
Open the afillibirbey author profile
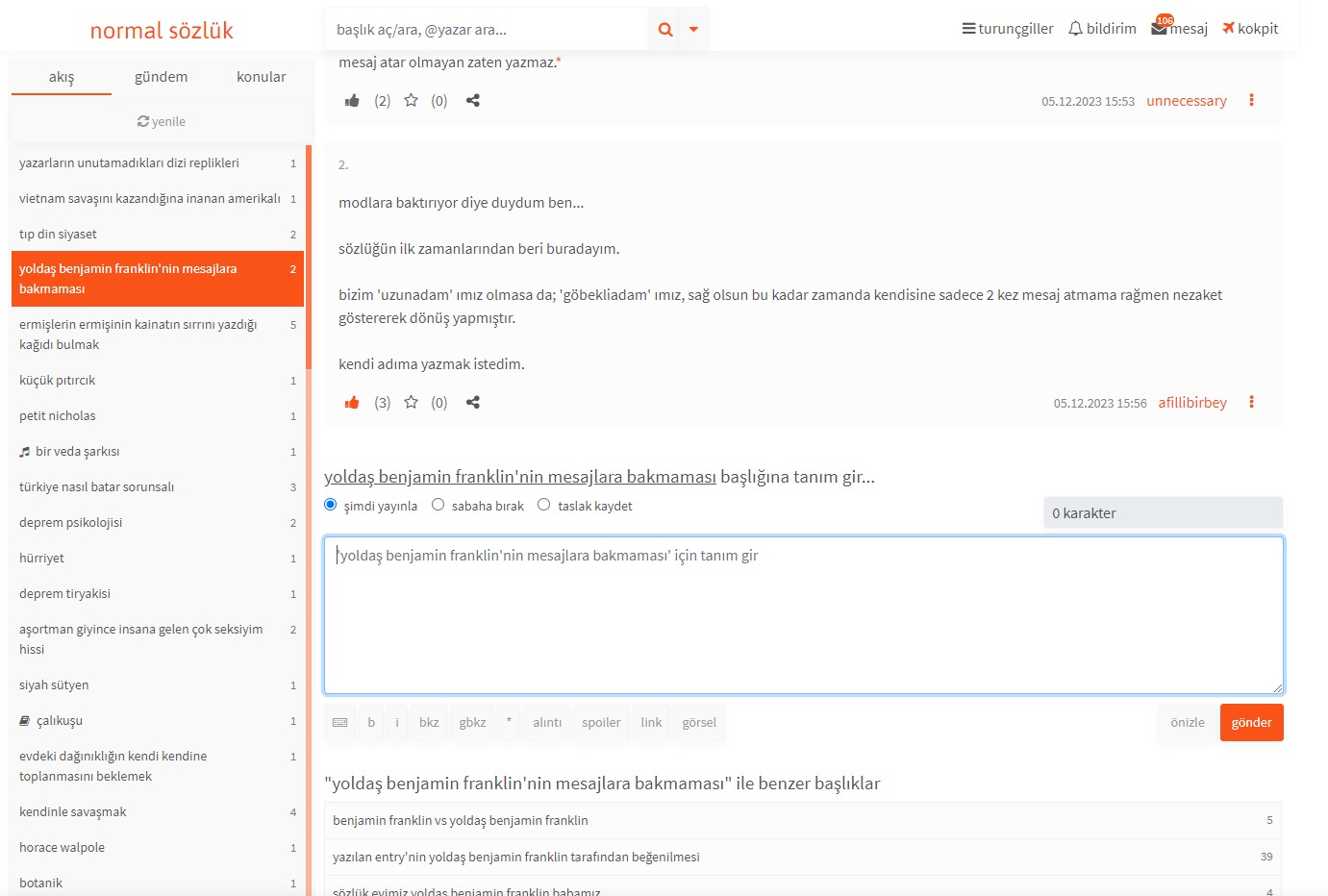click(1192, 403)
